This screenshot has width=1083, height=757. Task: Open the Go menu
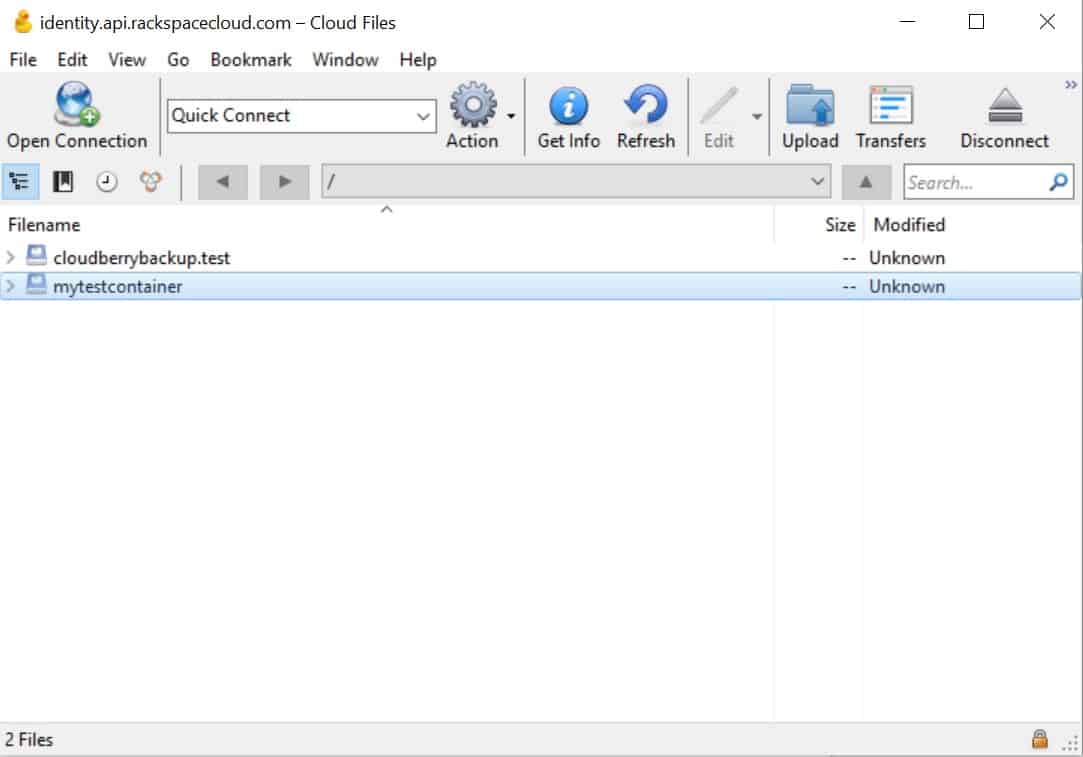pos(178,60)
